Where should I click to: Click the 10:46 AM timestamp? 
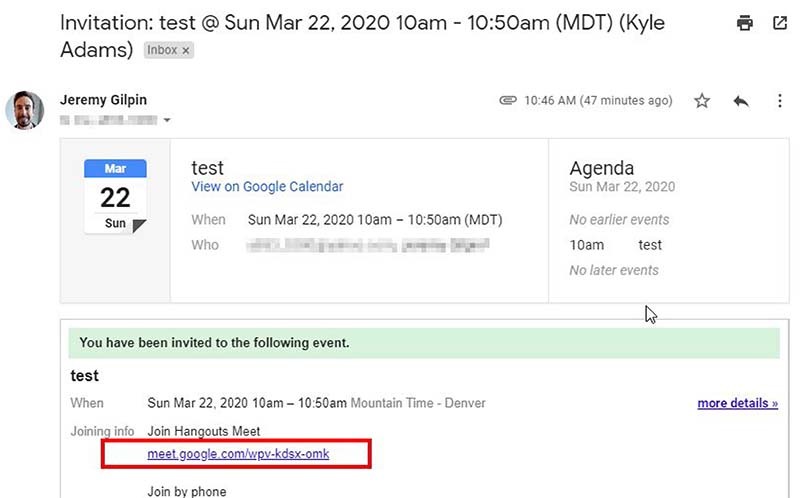(x=598, y=101)
